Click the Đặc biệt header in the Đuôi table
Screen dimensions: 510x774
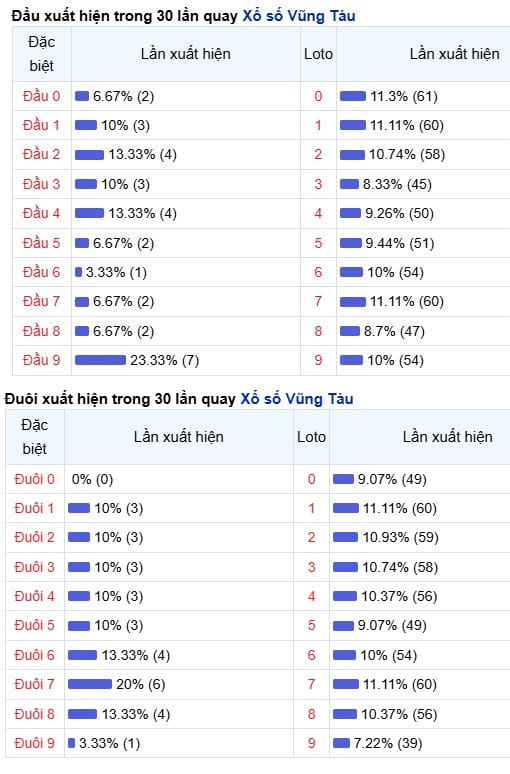tap(35, 437)
